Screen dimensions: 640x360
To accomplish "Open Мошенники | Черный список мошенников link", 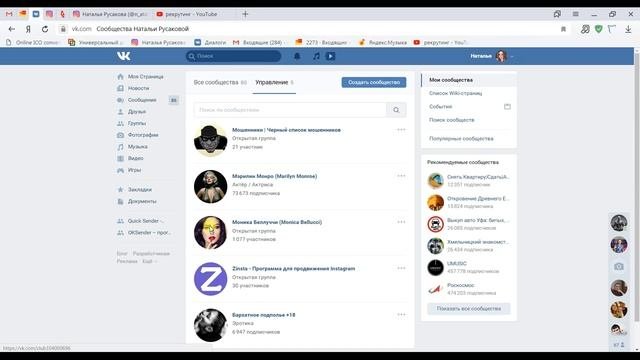I will (x=286, y=130).
